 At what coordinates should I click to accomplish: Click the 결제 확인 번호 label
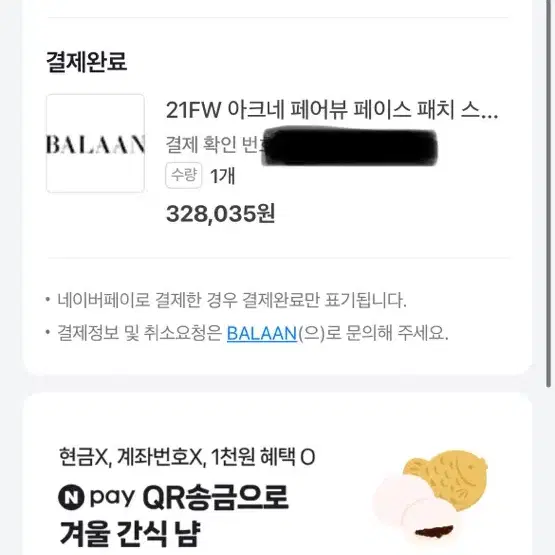coord(215,145)
